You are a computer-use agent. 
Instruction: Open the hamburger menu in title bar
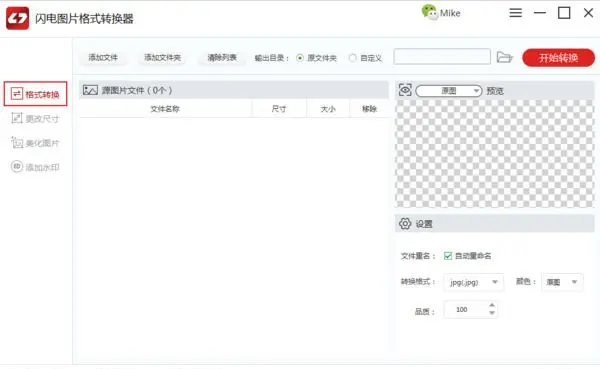(x=515, y=13)
